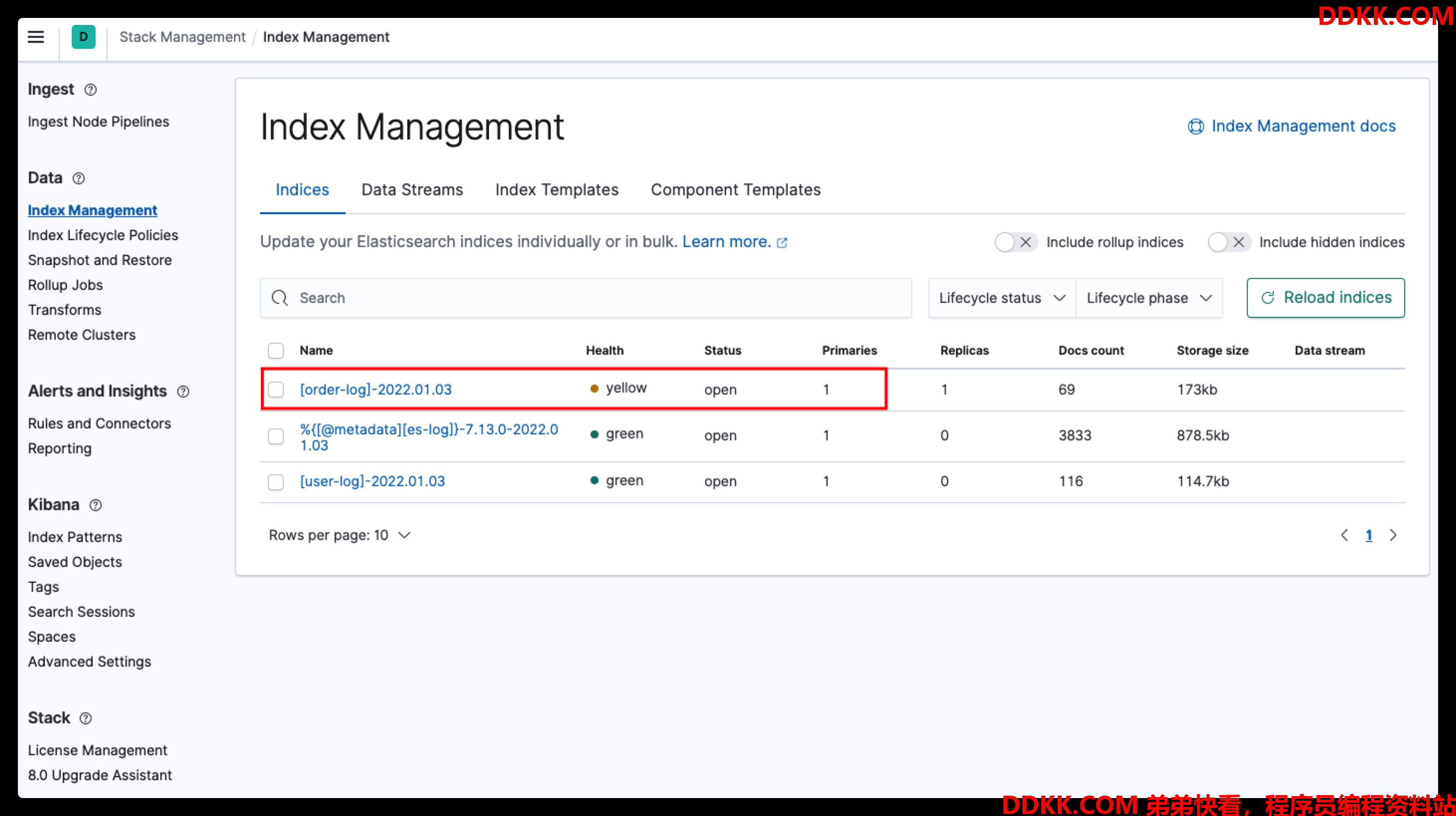1456x816 pixels.
Task: Click into the Search indices field
Action: point(586,298)
